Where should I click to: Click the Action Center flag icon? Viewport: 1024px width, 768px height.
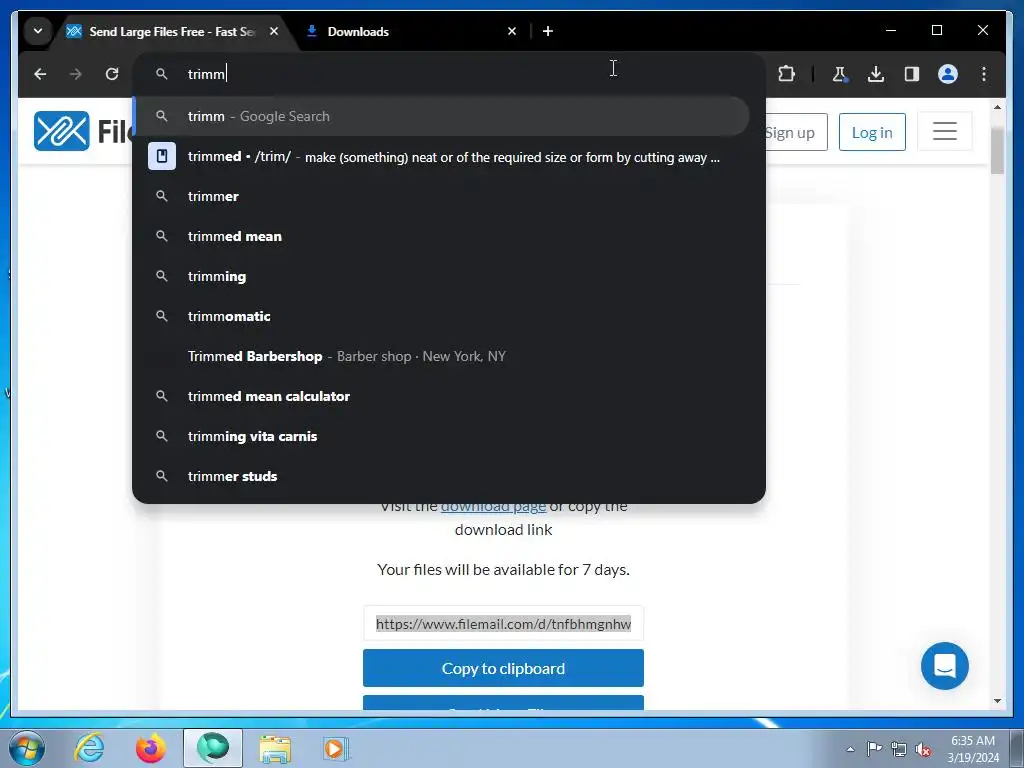874,749
